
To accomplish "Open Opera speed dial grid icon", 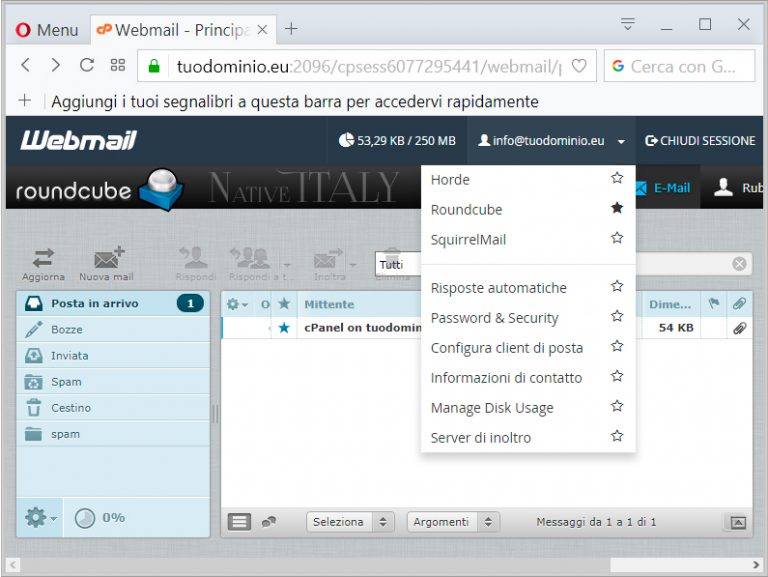I will coord(118,66).
